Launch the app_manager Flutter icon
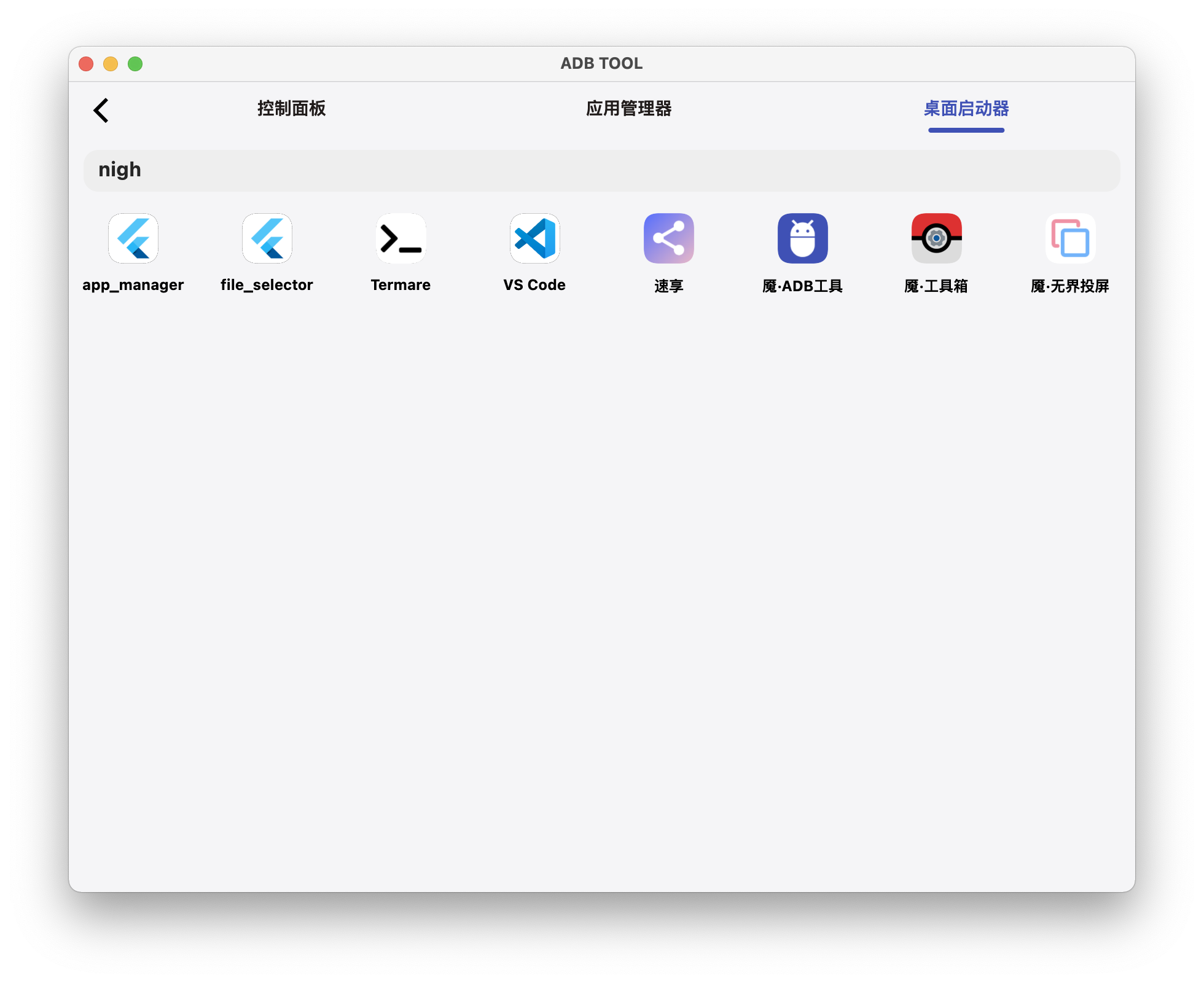Viewport: 1204px width, 983px height. [x=133, y=238]
